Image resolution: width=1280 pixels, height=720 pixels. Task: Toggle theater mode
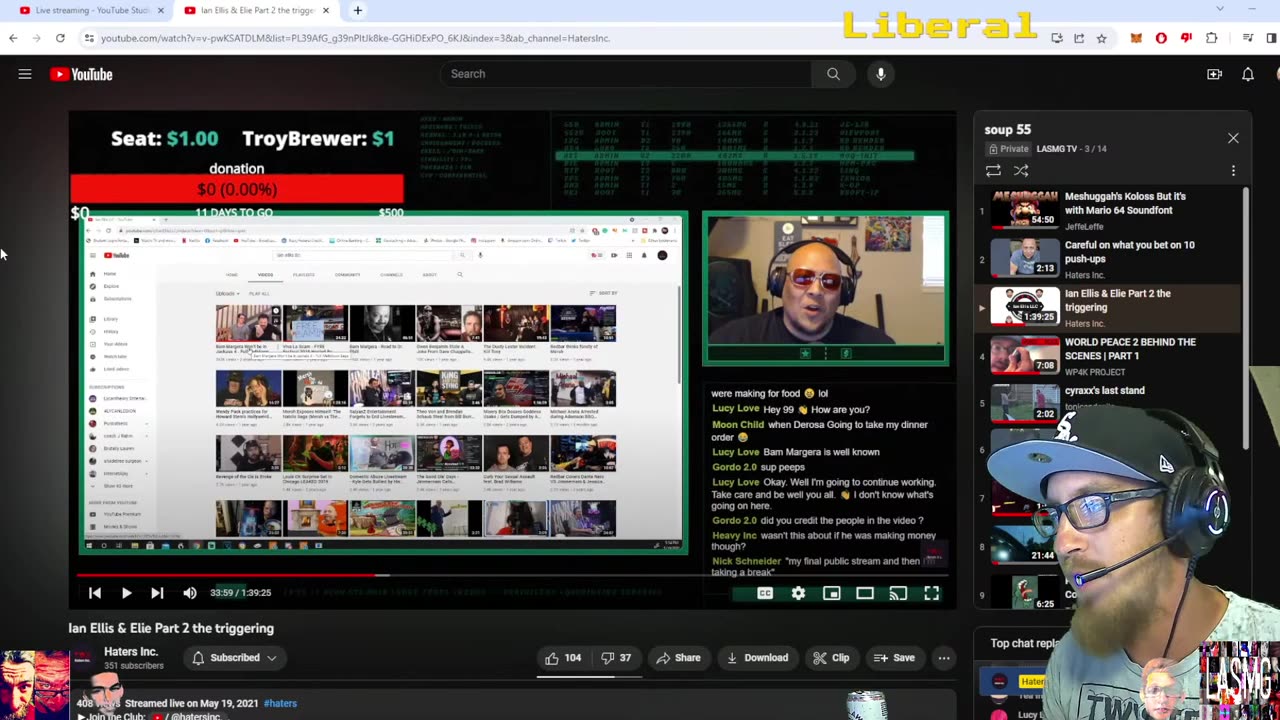[x=865, y=593]
